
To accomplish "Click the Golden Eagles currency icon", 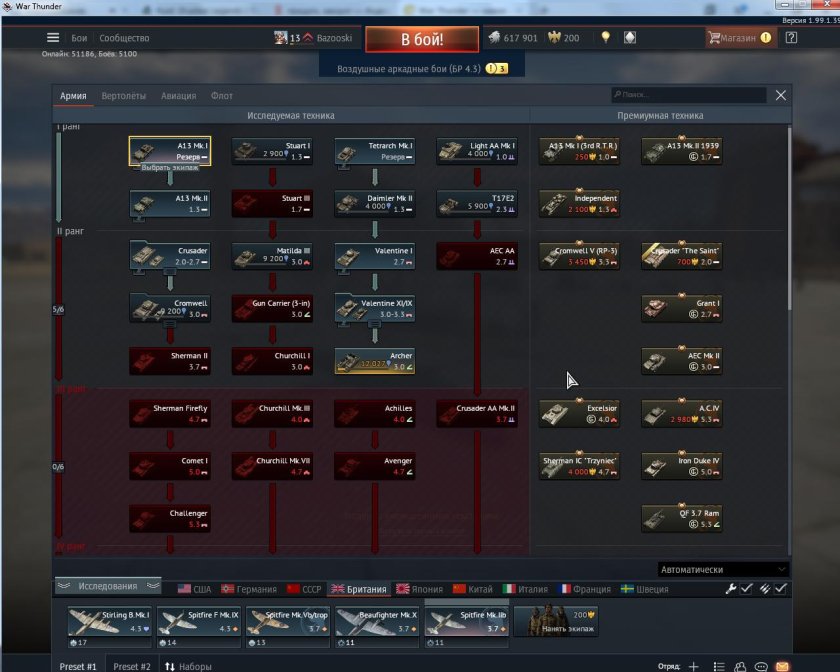I will pos(556,38).
